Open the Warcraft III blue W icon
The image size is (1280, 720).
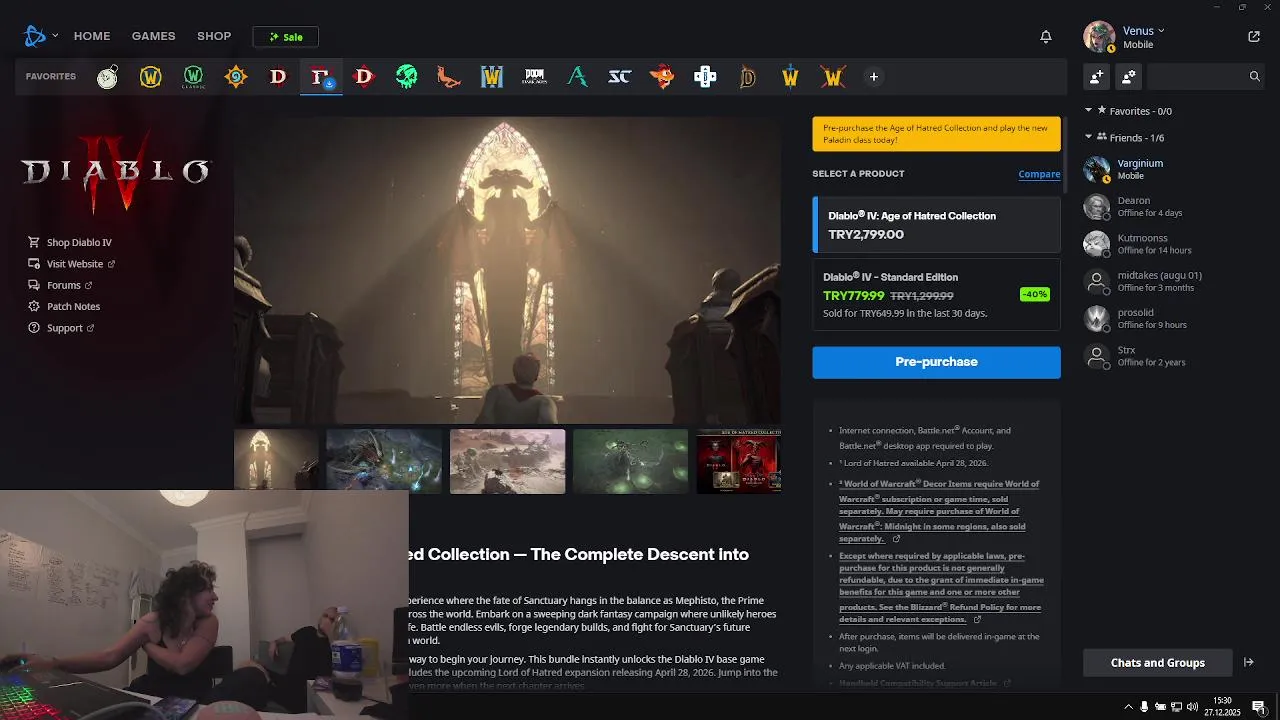pyautogui.click(x=492, y=77)
